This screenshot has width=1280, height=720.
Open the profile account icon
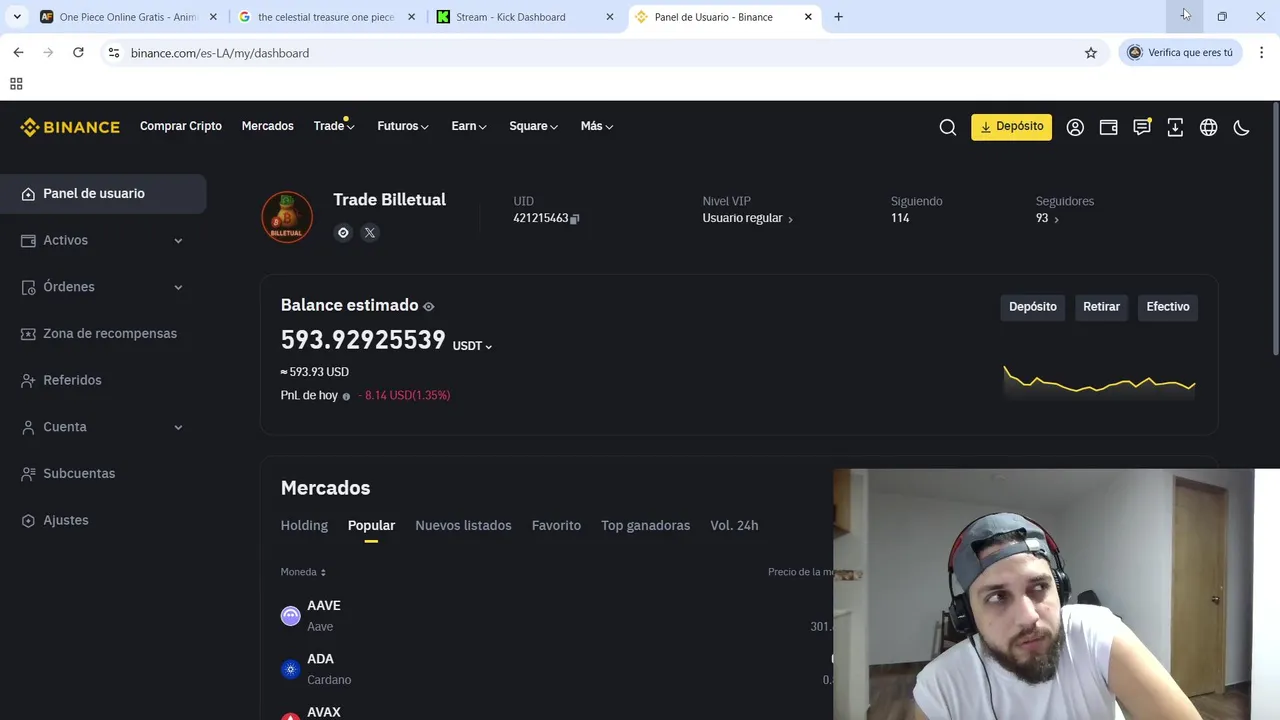[1075, 127]
